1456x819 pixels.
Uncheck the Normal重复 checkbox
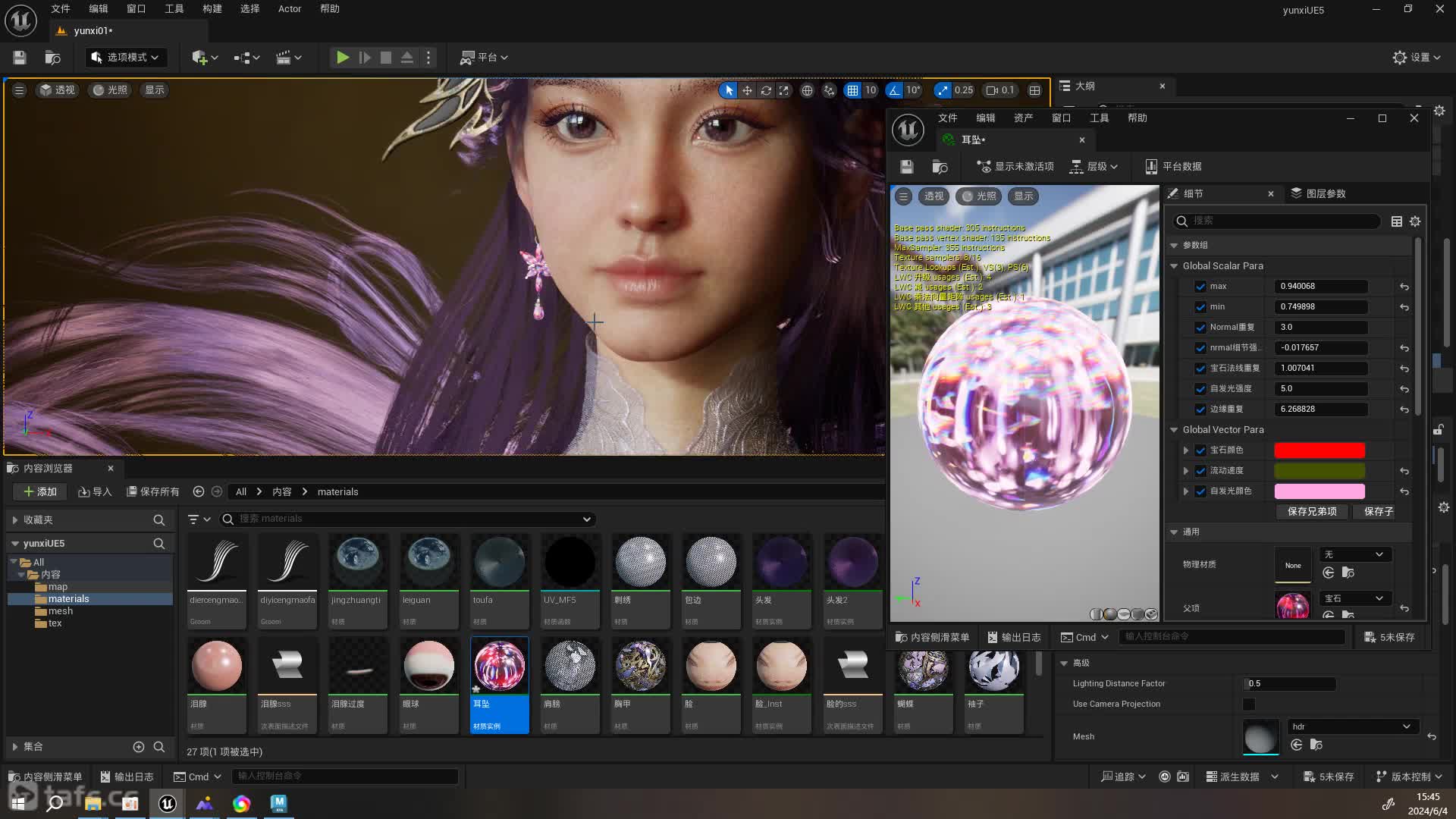click(1200, 328)
